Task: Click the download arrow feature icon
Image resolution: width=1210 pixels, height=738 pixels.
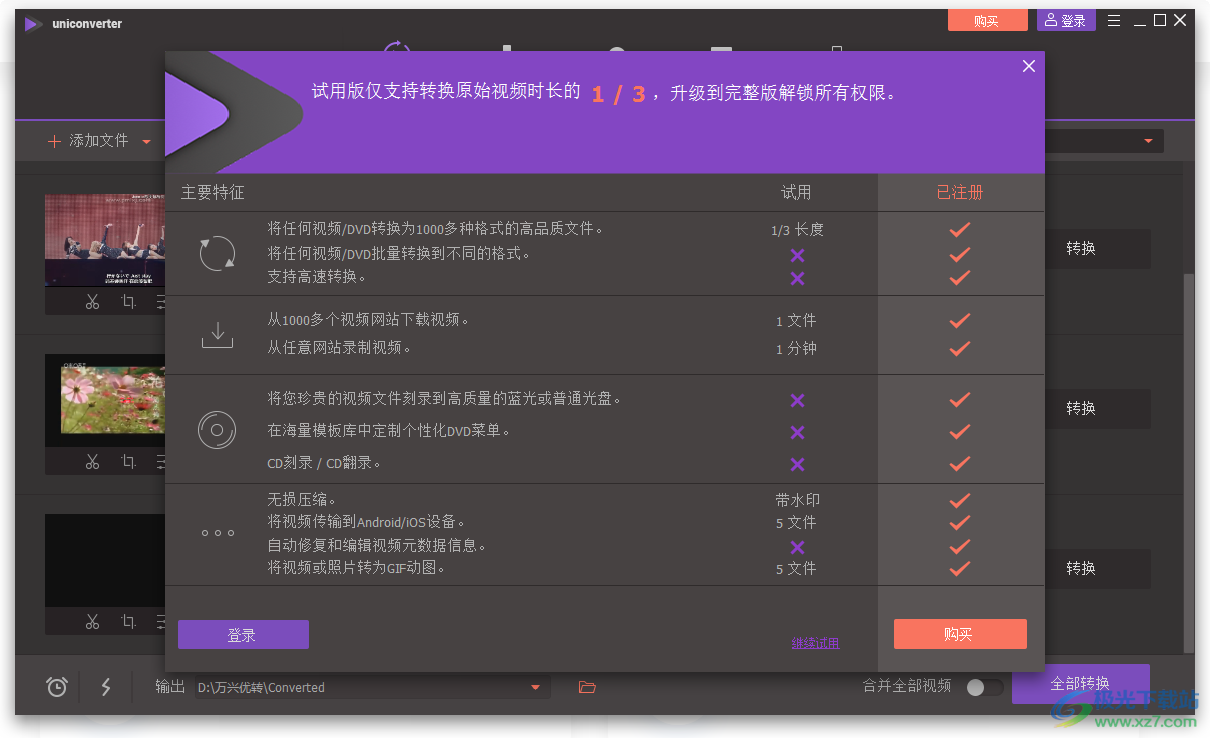Action: pos(217,335)
